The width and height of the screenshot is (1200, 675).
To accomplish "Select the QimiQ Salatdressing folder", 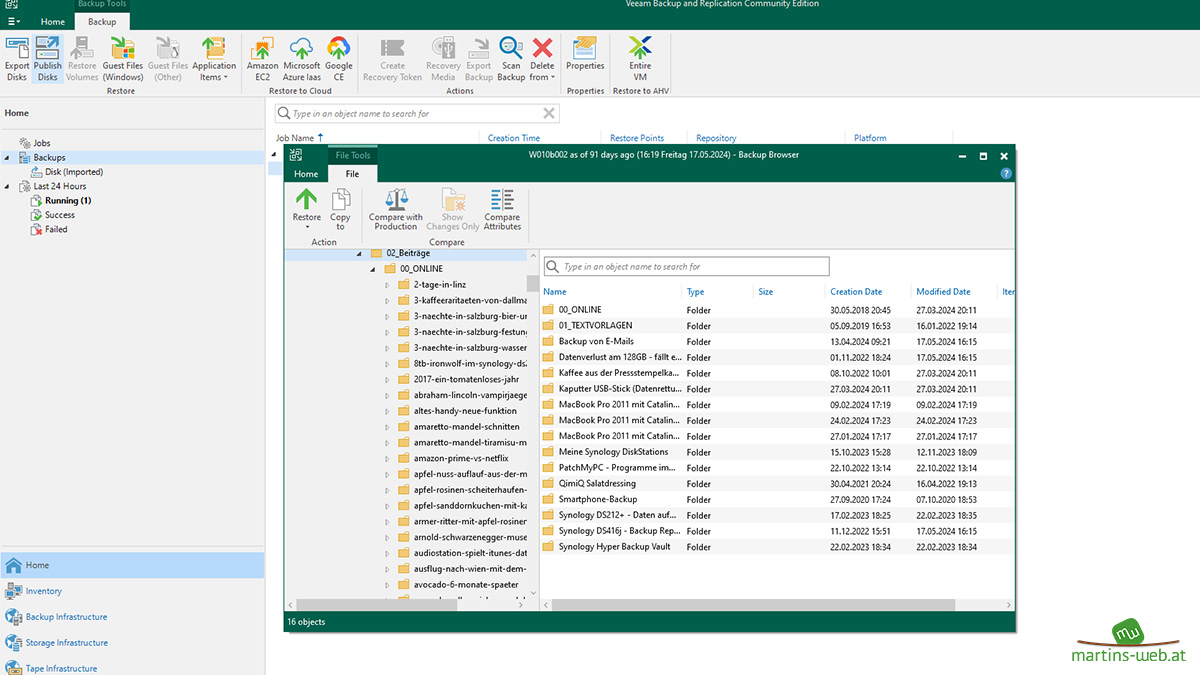I will (x=778, y=483).
